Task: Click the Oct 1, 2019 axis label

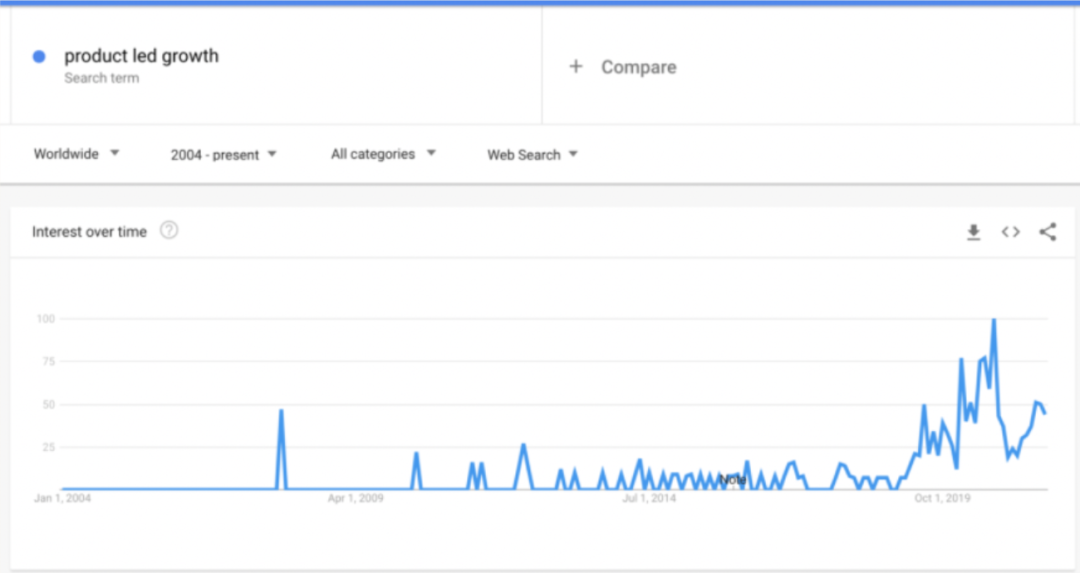Action: [942, 498]
